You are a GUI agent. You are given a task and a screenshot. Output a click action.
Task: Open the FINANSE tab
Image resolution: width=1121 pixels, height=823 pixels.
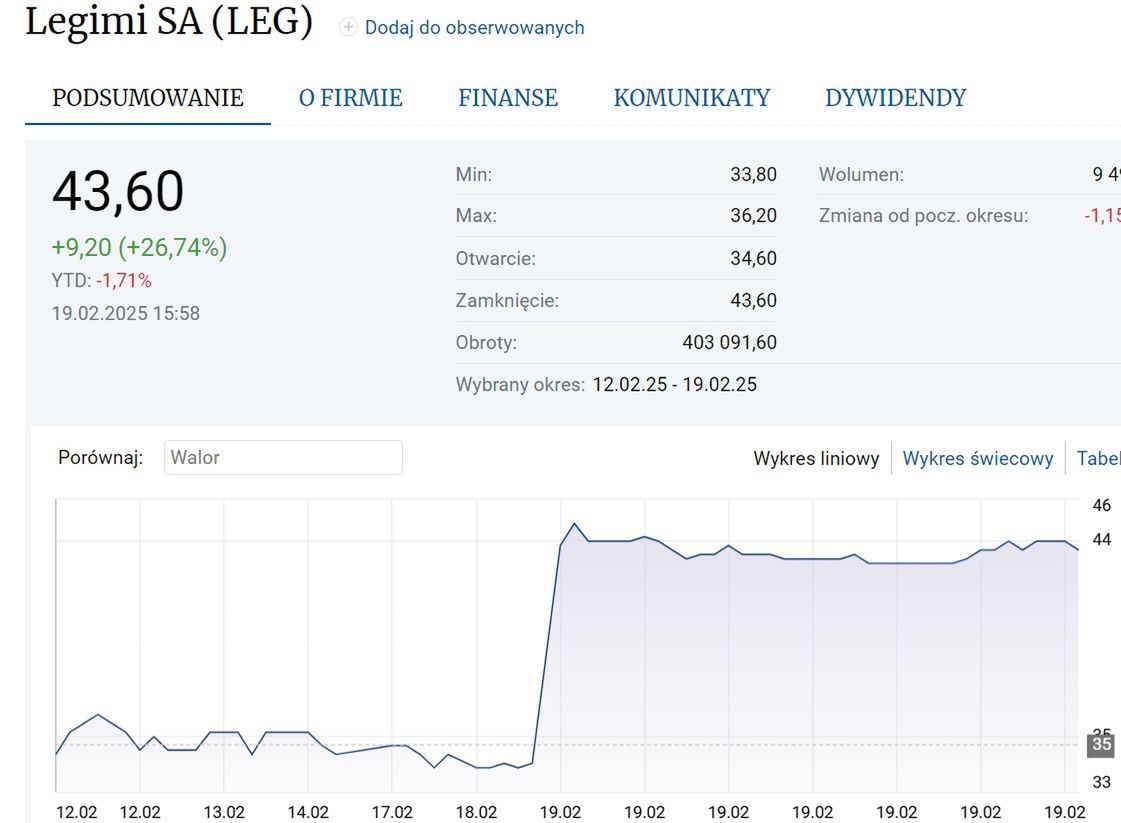[508, 98]
